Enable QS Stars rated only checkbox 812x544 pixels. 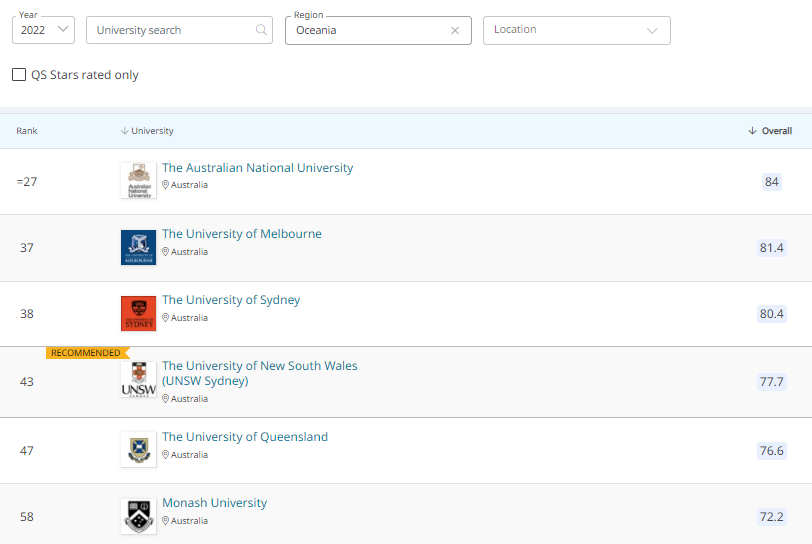19,75
